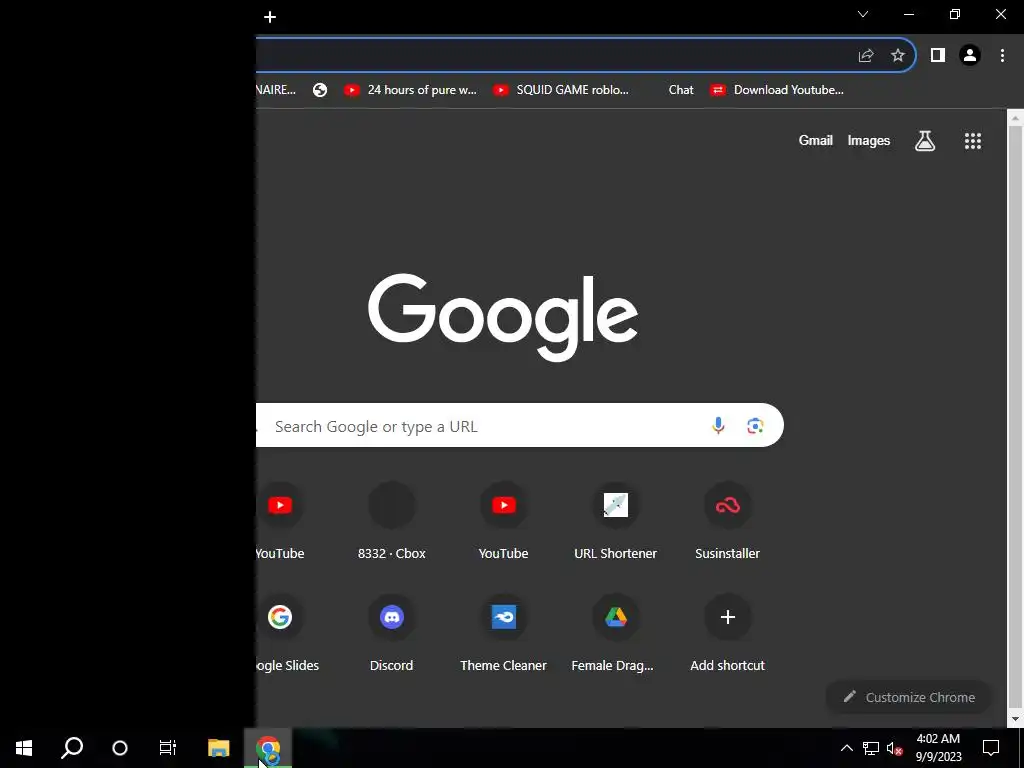Toggle the Chrome side panel
This screenshot has width=1024, height=768.
(x=938, y=56)
